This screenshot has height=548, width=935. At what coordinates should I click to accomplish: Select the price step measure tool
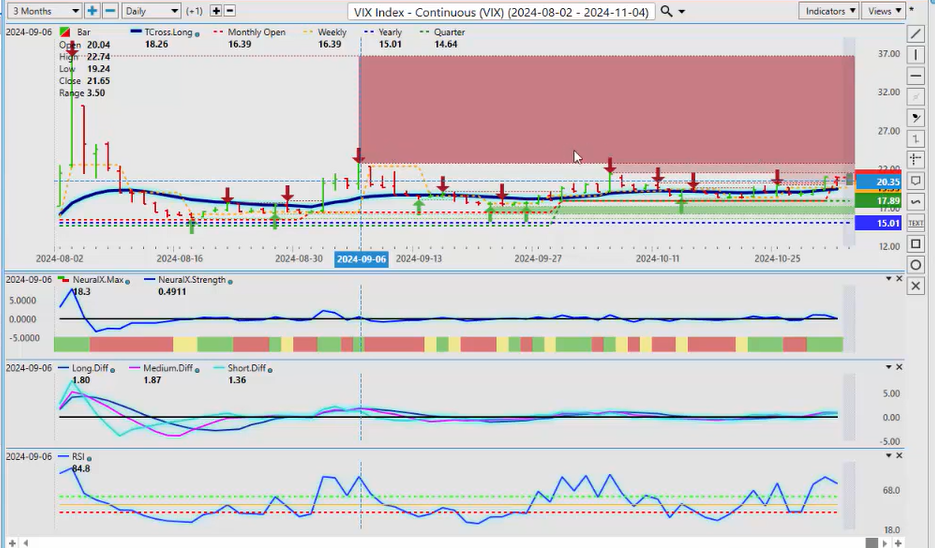point(915,138)
